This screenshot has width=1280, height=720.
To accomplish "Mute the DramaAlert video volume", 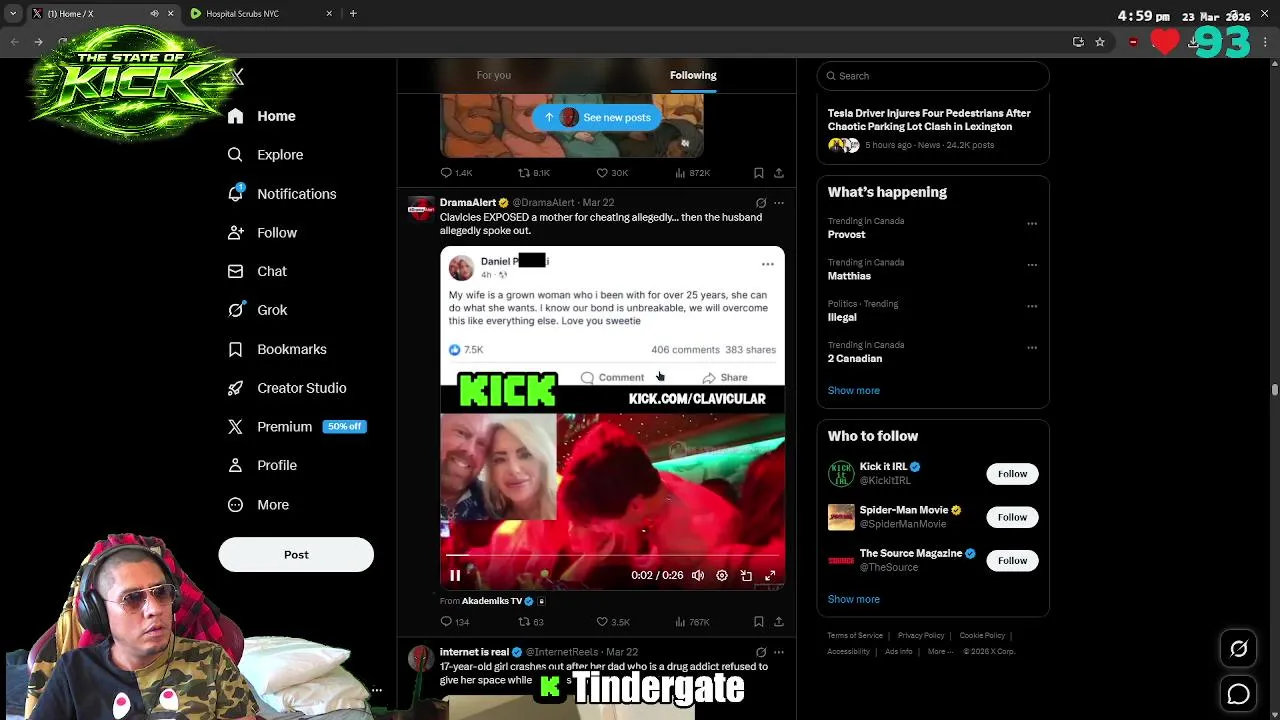I will click(698, 576).
